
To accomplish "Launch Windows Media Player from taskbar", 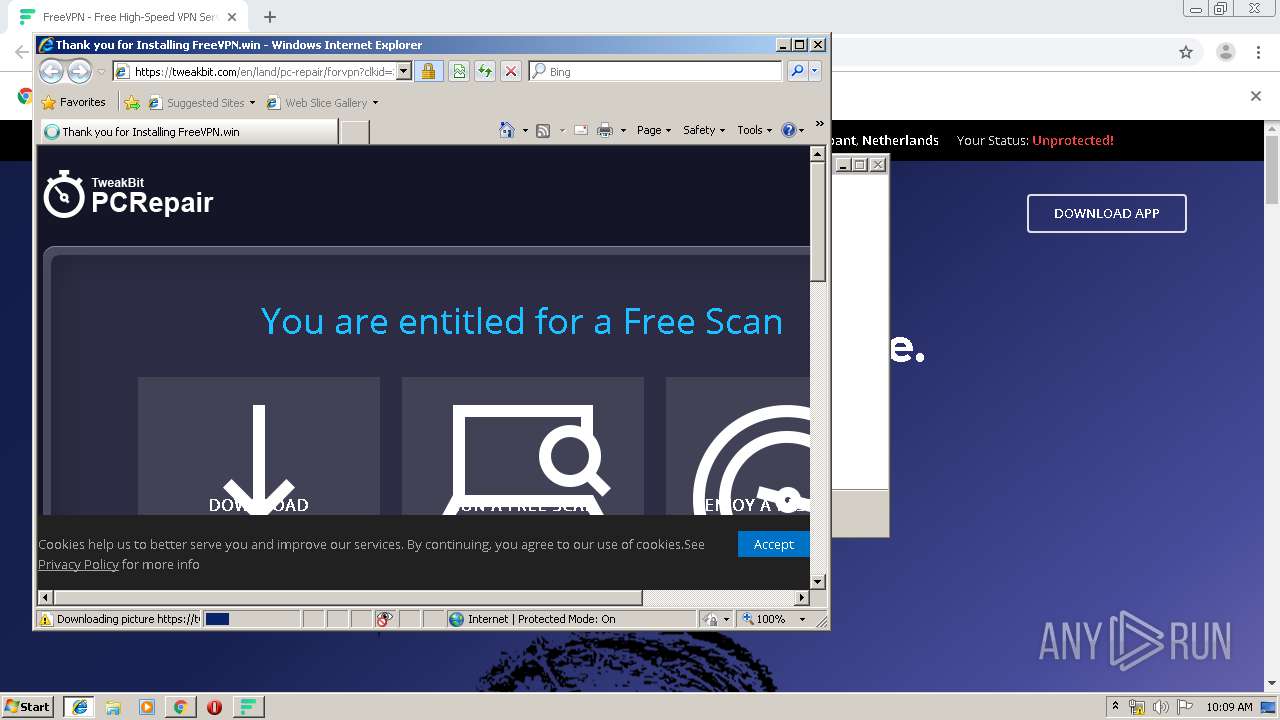I will [x=147, y=706].
